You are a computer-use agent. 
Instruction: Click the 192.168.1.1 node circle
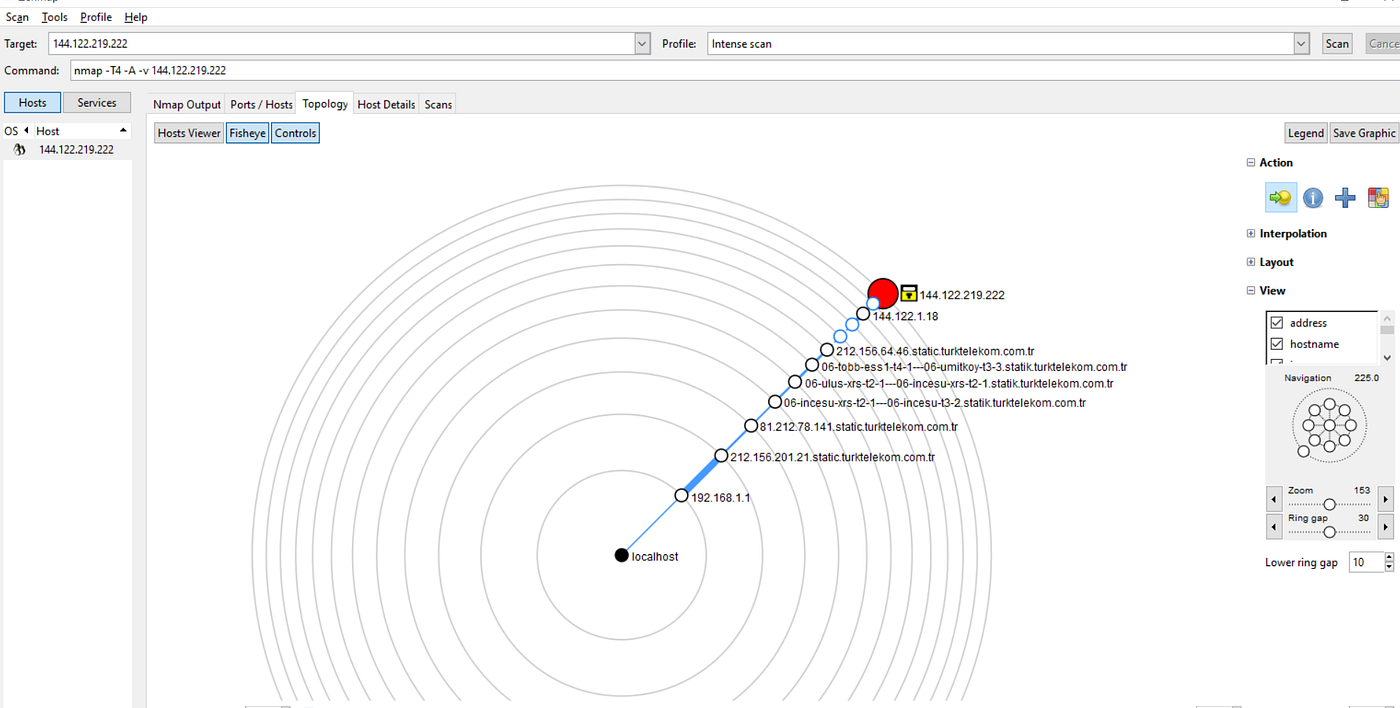[681, 495]
